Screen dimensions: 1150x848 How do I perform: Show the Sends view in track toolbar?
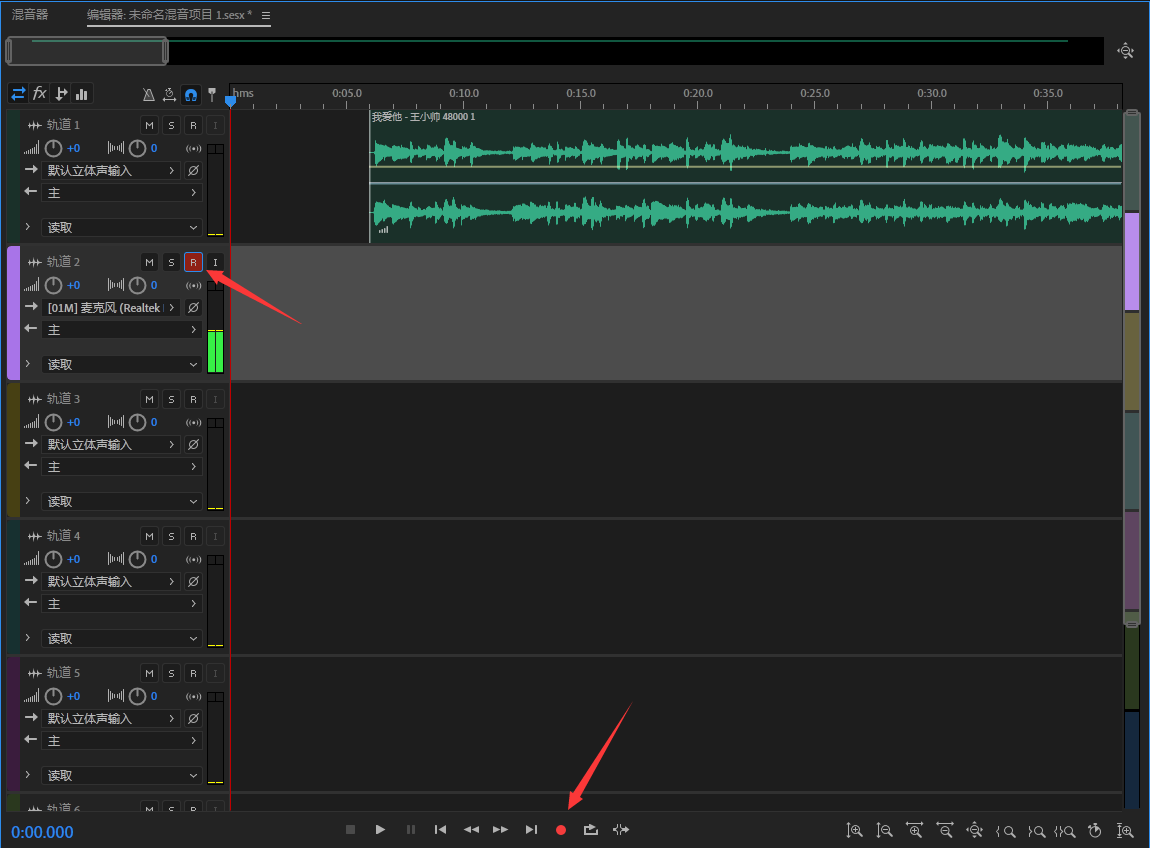(x=61, y=94)
